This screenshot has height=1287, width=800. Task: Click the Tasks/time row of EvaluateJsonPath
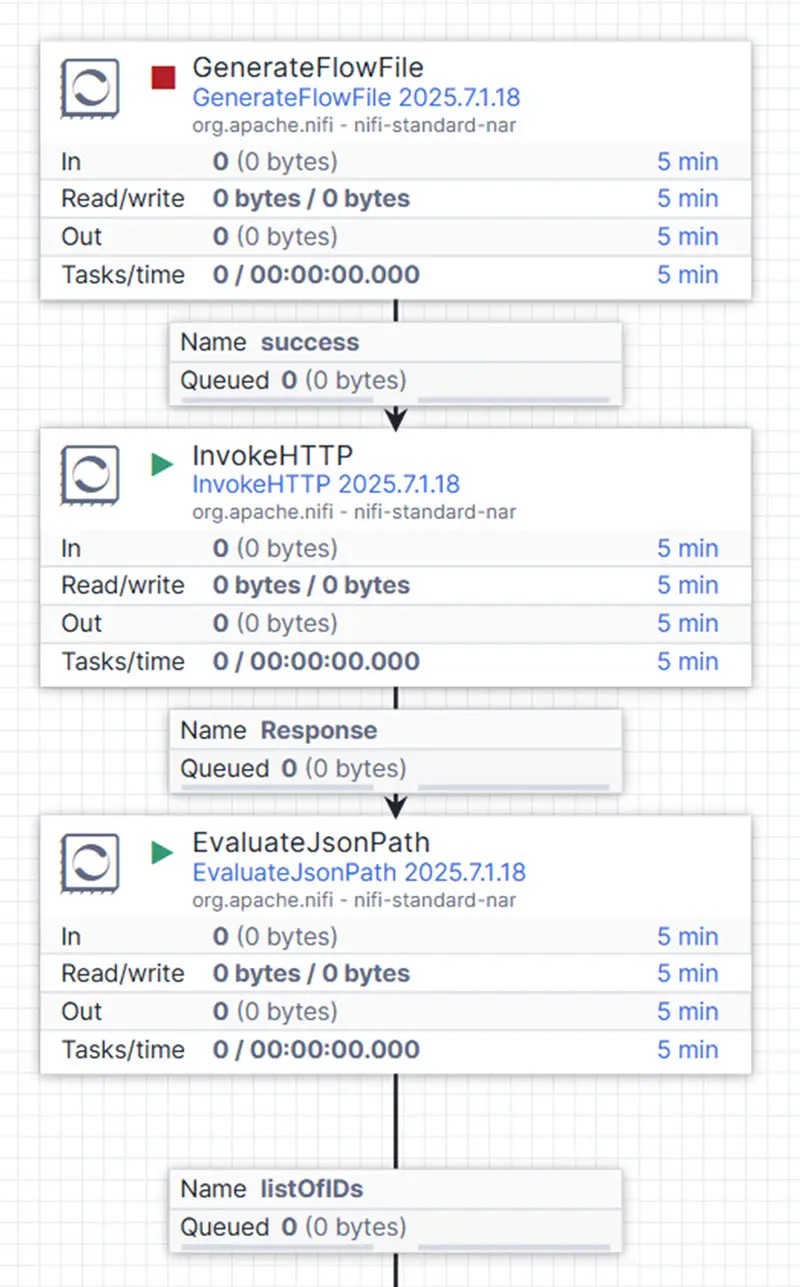tap(395, 1050)
